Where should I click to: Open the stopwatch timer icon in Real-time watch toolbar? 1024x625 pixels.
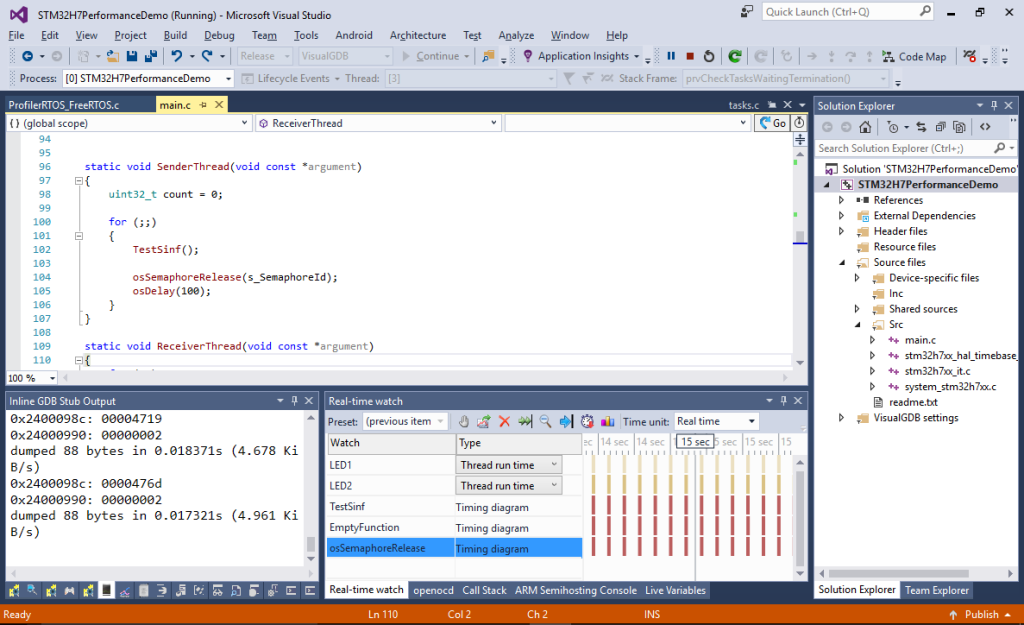click(x=588, y=422)
